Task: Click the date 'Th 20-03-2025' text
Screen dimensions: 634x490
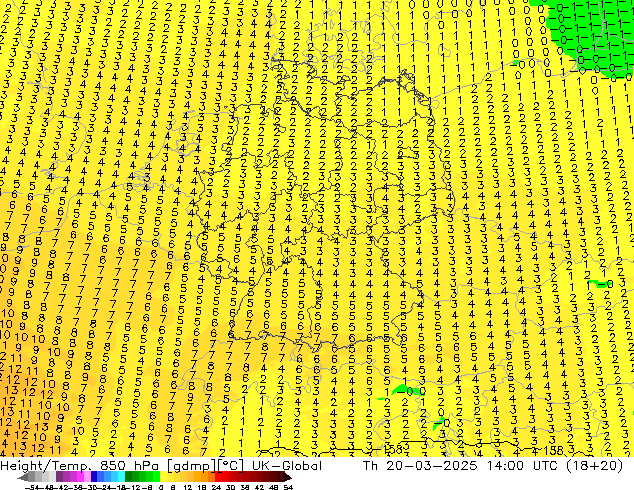Action: coord(420,465)
